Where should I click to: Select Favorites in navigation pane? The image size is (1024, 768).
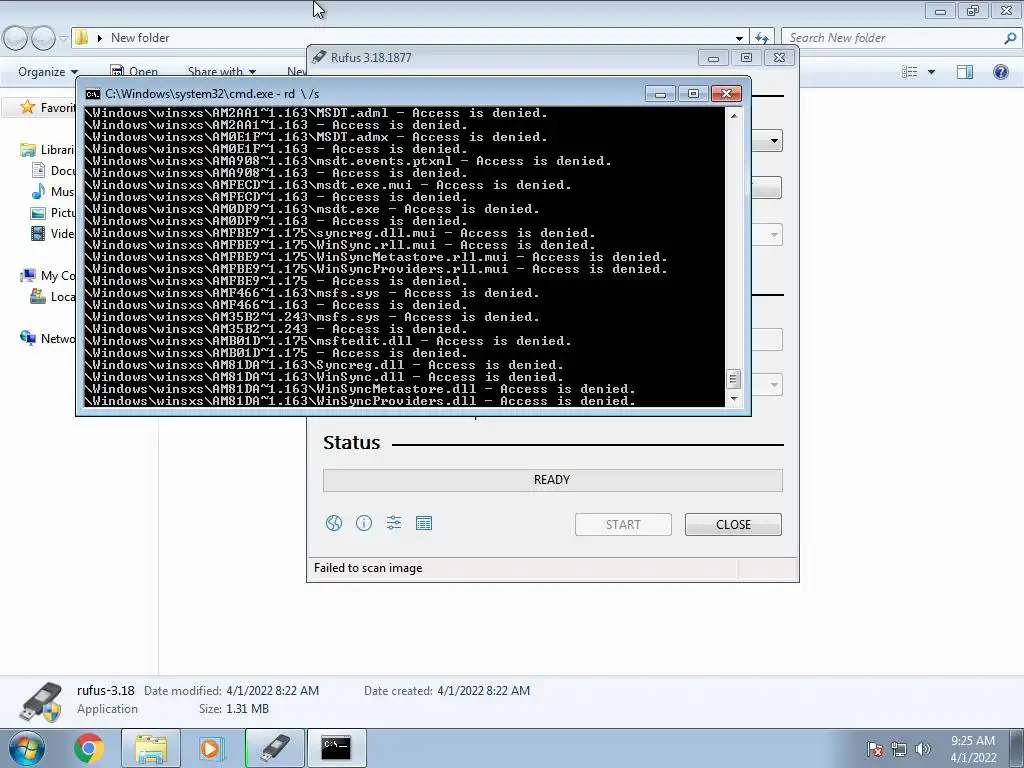[x=48, y=107]
